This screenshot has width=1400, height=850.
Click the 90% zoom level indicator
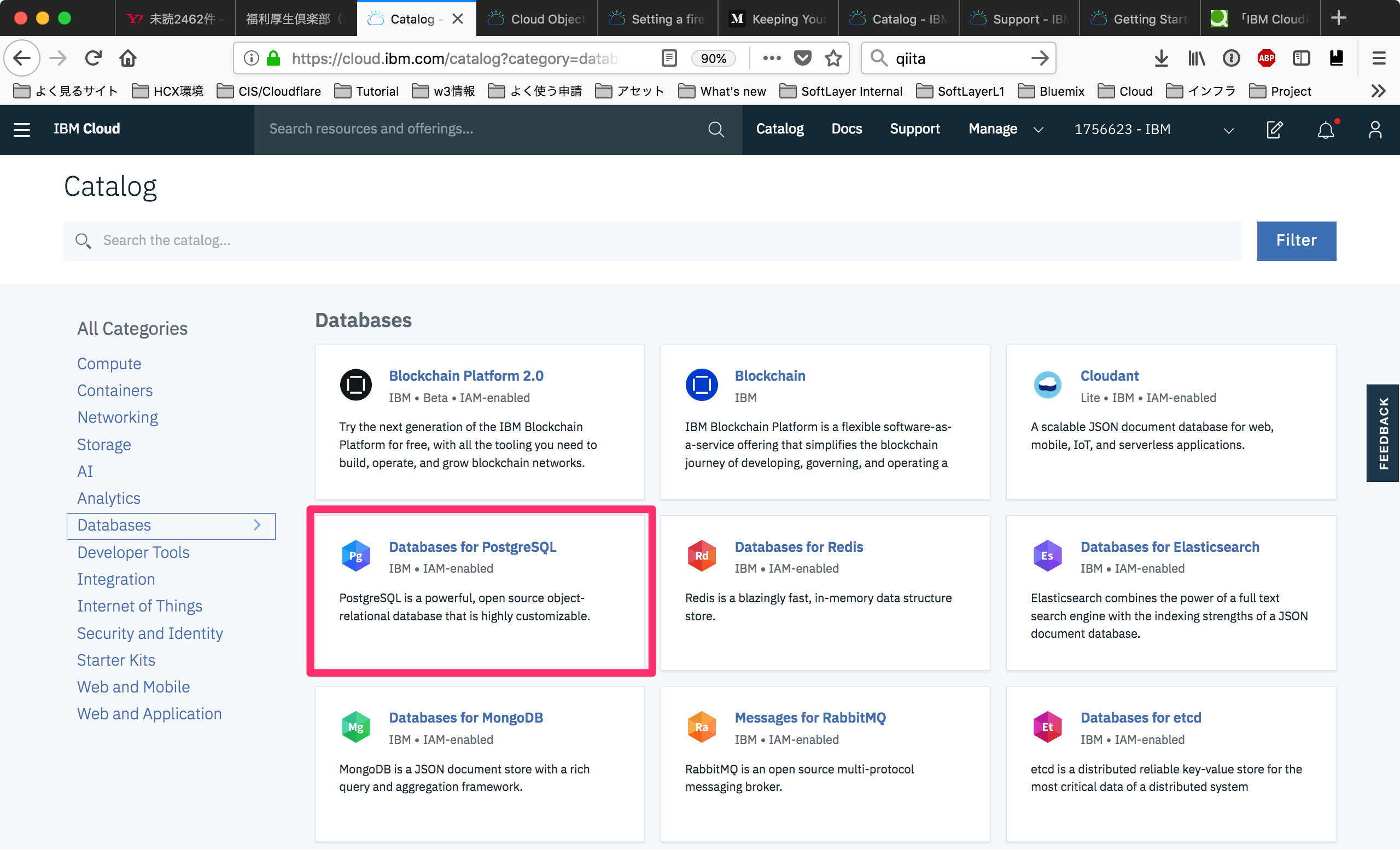(x=713, y=58)
